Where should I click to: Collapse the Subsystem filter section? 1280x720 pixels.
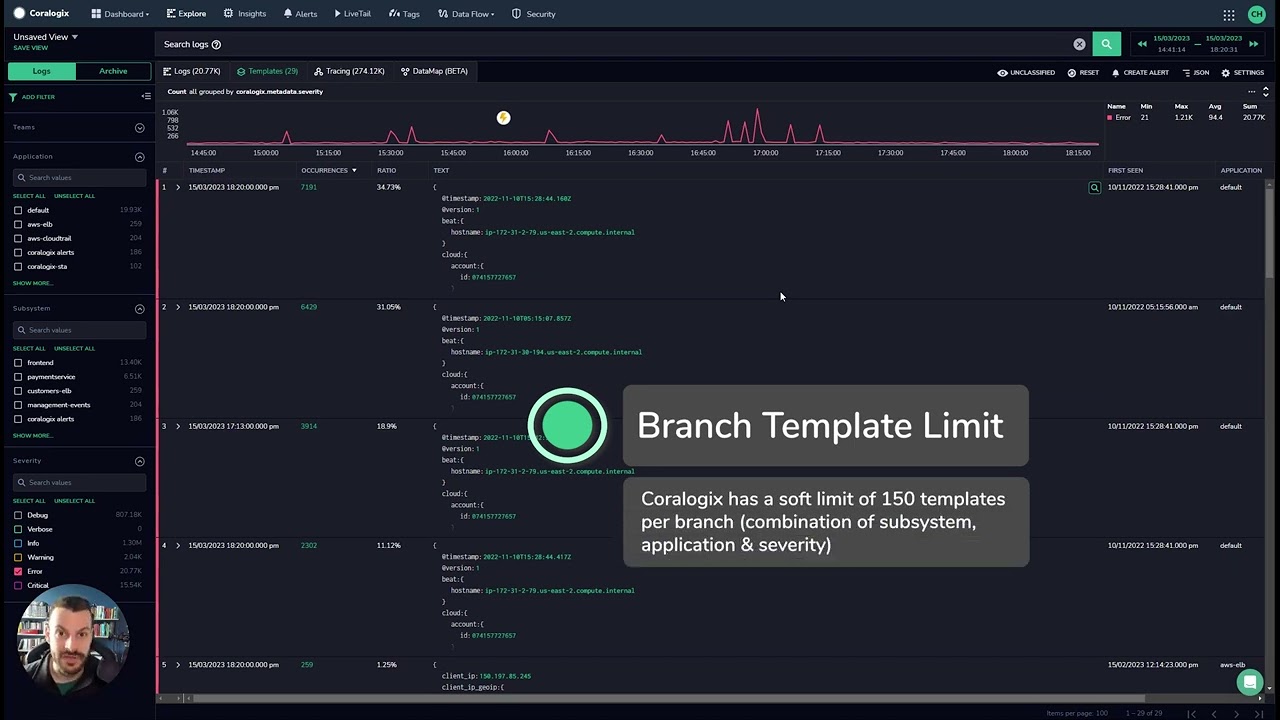139,309
